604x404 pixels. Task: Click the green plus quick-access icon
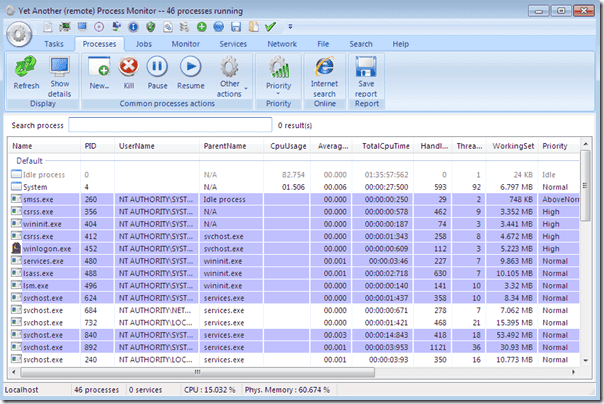coord(201,27)
